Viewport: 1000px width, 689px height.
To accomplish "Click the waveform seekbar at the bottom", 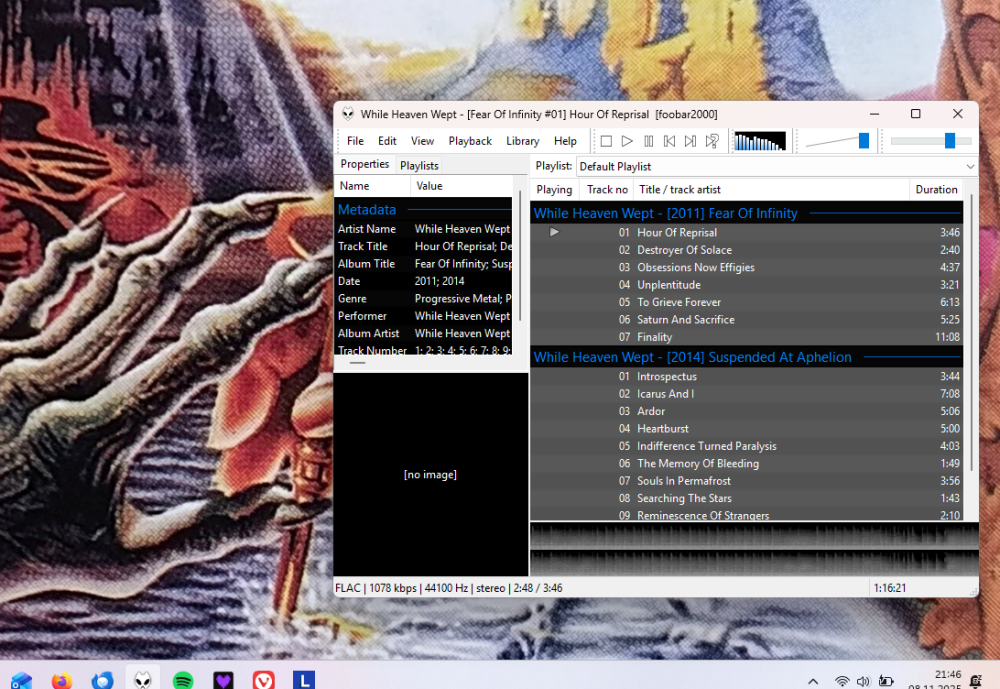I will coord(753,549).
